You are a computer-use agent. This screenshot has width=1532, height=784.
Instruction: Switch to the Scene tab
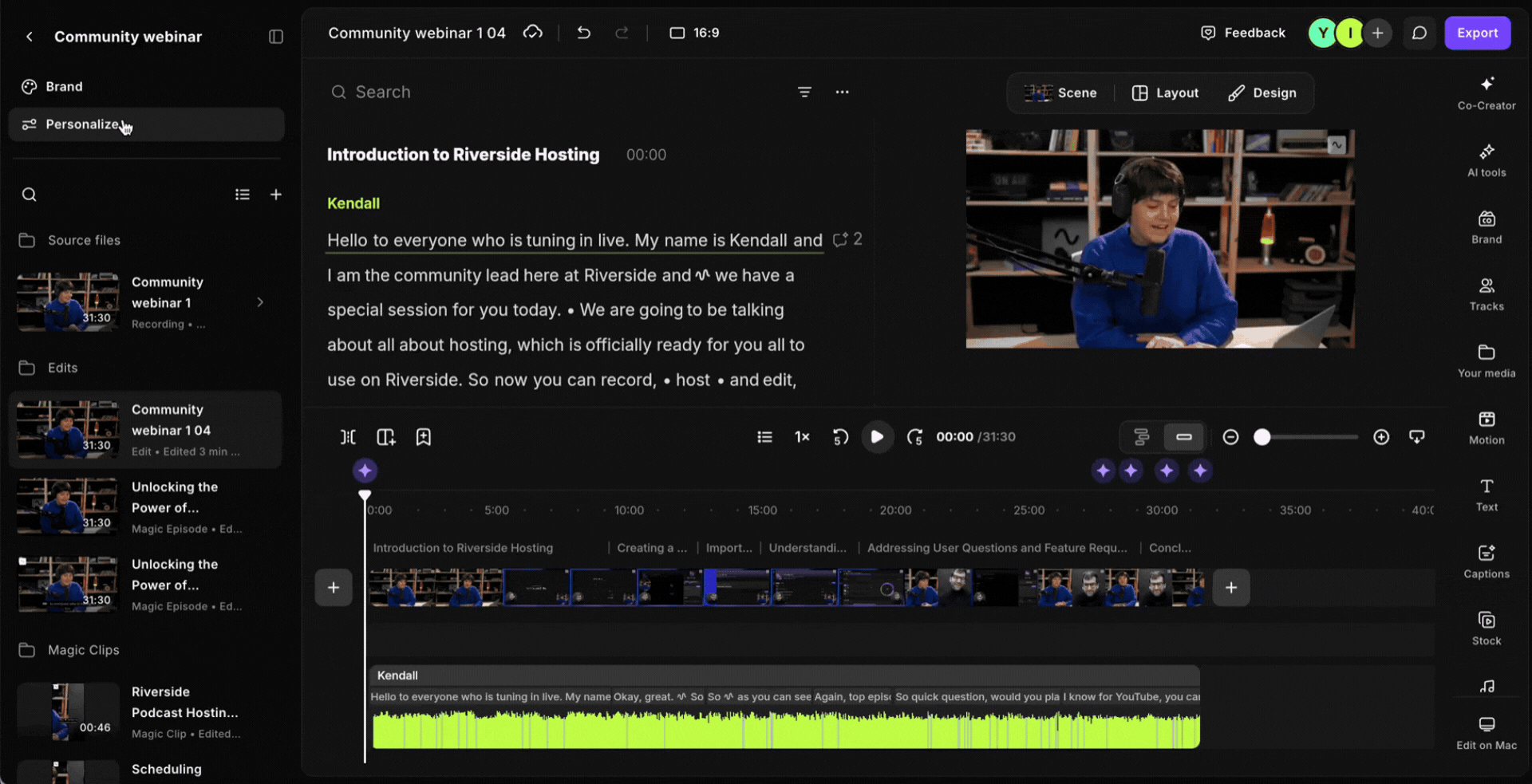tap(1060, 93)
